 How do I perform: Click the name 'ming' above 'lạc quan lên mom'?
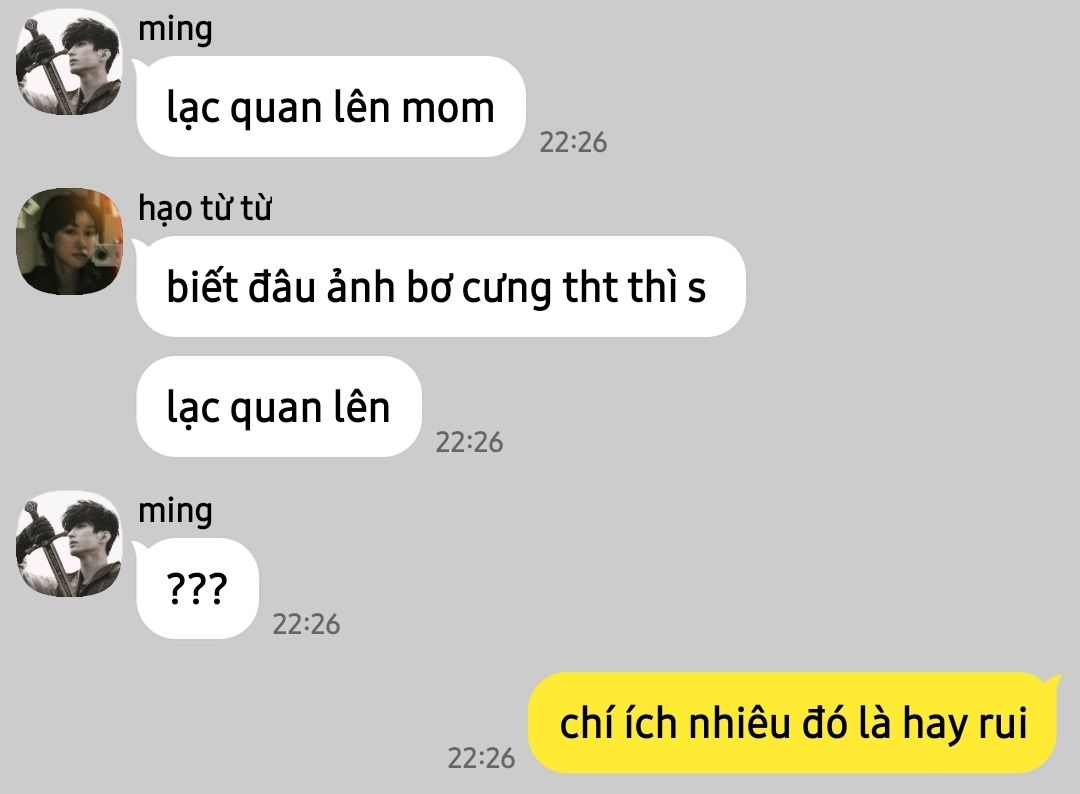tap(175, 30)
